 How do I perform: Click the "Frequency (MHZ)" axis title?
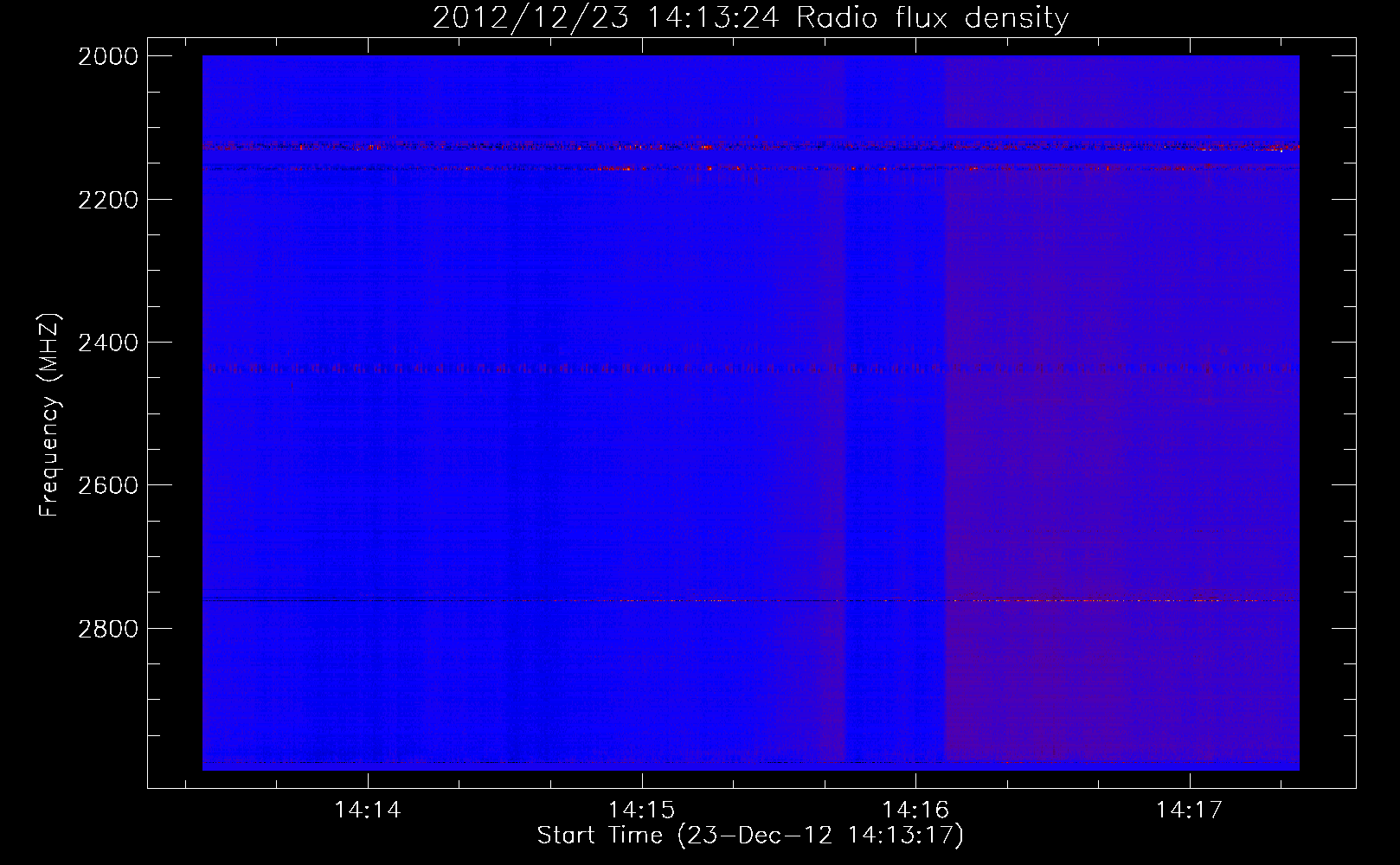coord(50,415)
